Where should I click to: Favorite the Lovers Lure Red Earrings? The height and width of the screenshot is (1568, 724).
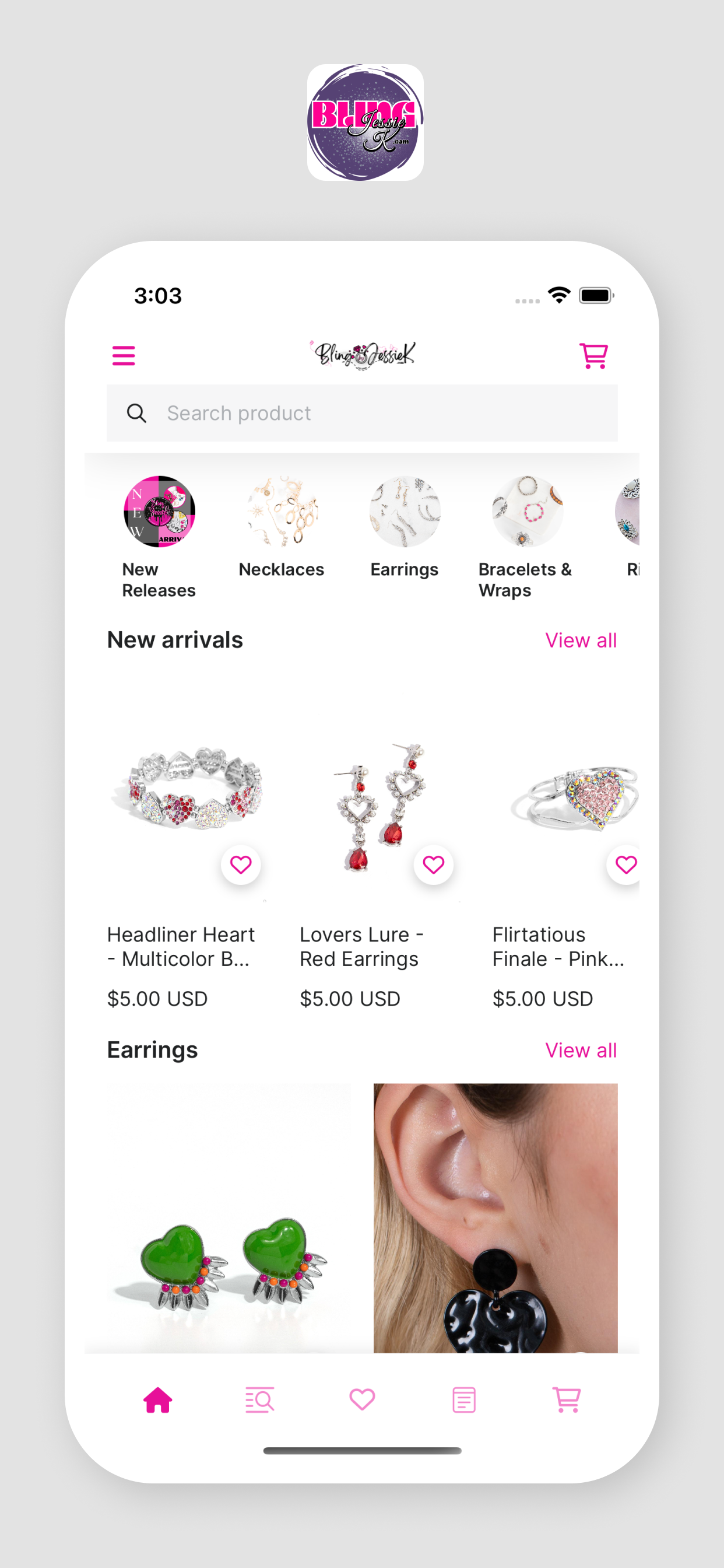pos(433,864)
